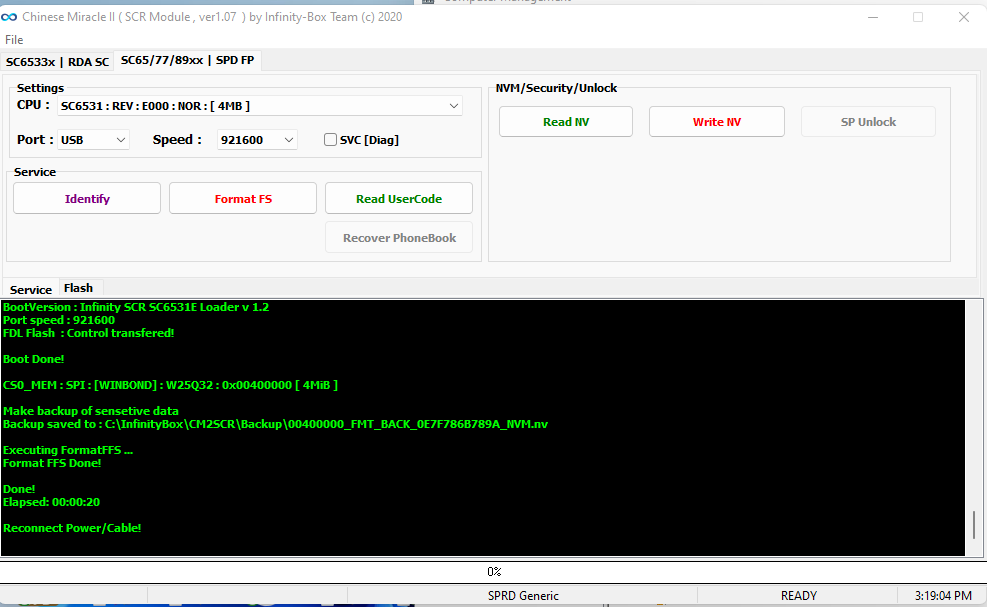Enable the SVC [Diag] checkbox
The height and width of the screenshot is (607, 987).
pos(330,140)
